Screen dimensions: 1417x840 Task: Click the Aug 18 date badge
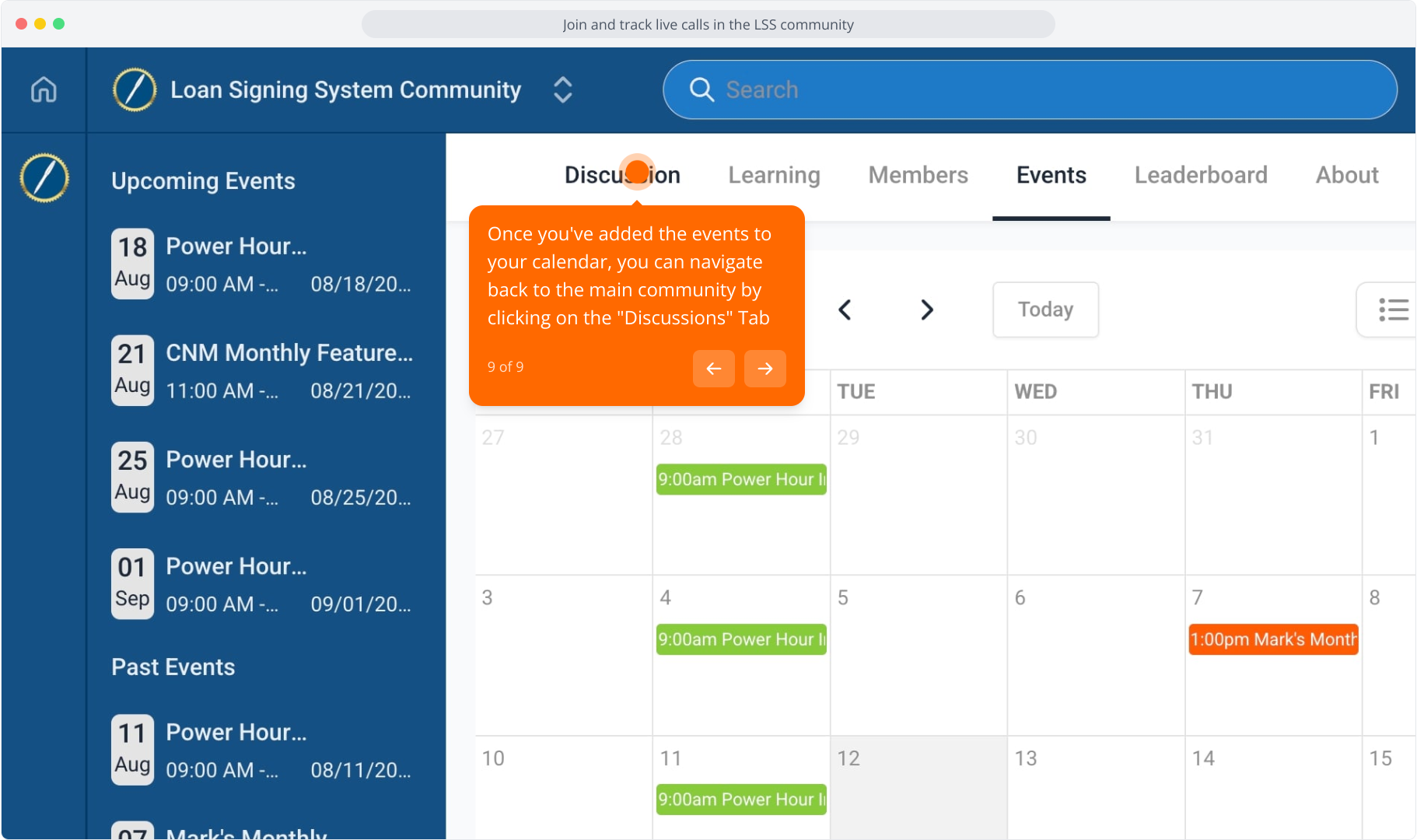click(x=132, y=264)
